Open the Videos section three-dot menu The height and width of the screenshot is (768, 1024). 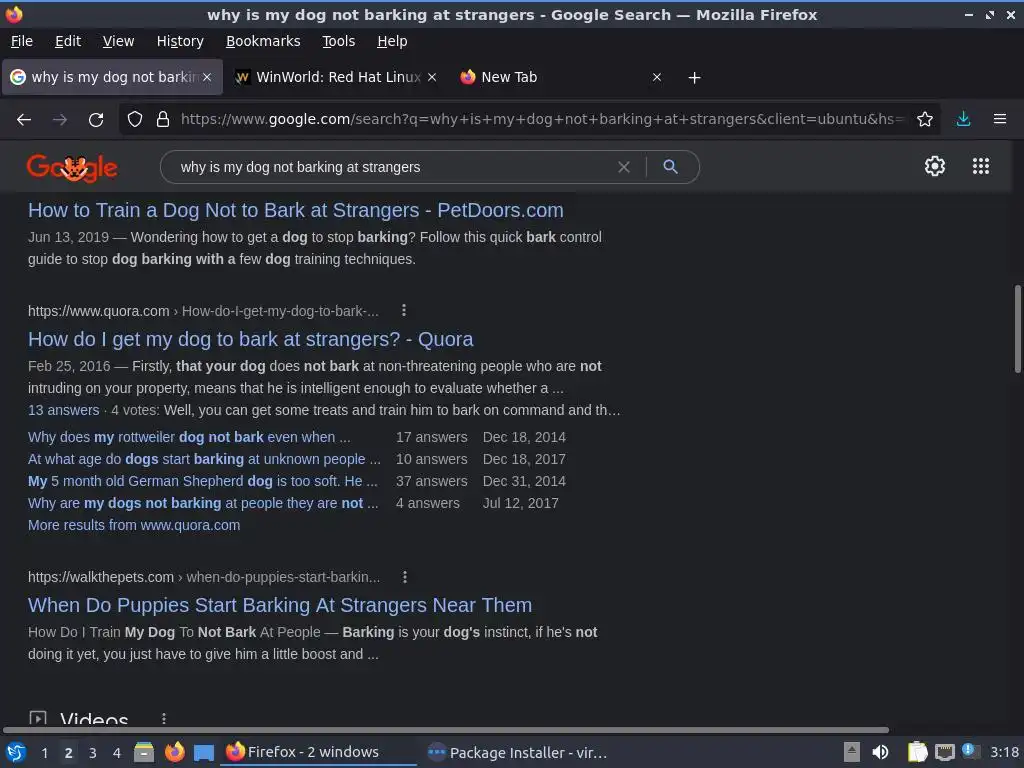164,718
